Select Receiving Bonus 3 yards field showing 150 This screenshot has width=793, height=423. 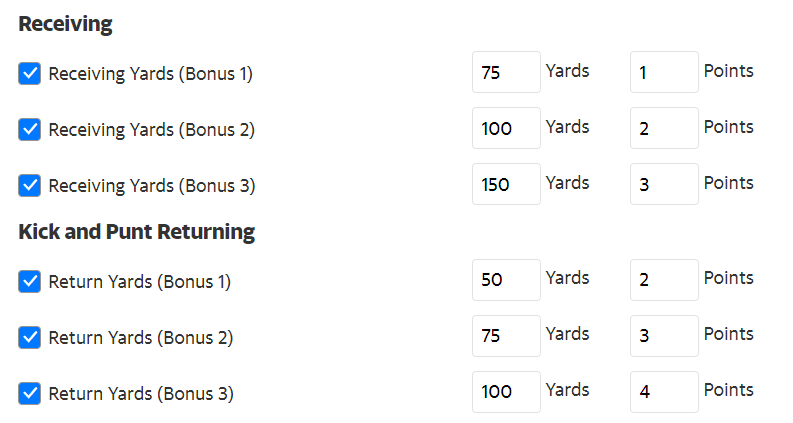[x=506, y=185]
